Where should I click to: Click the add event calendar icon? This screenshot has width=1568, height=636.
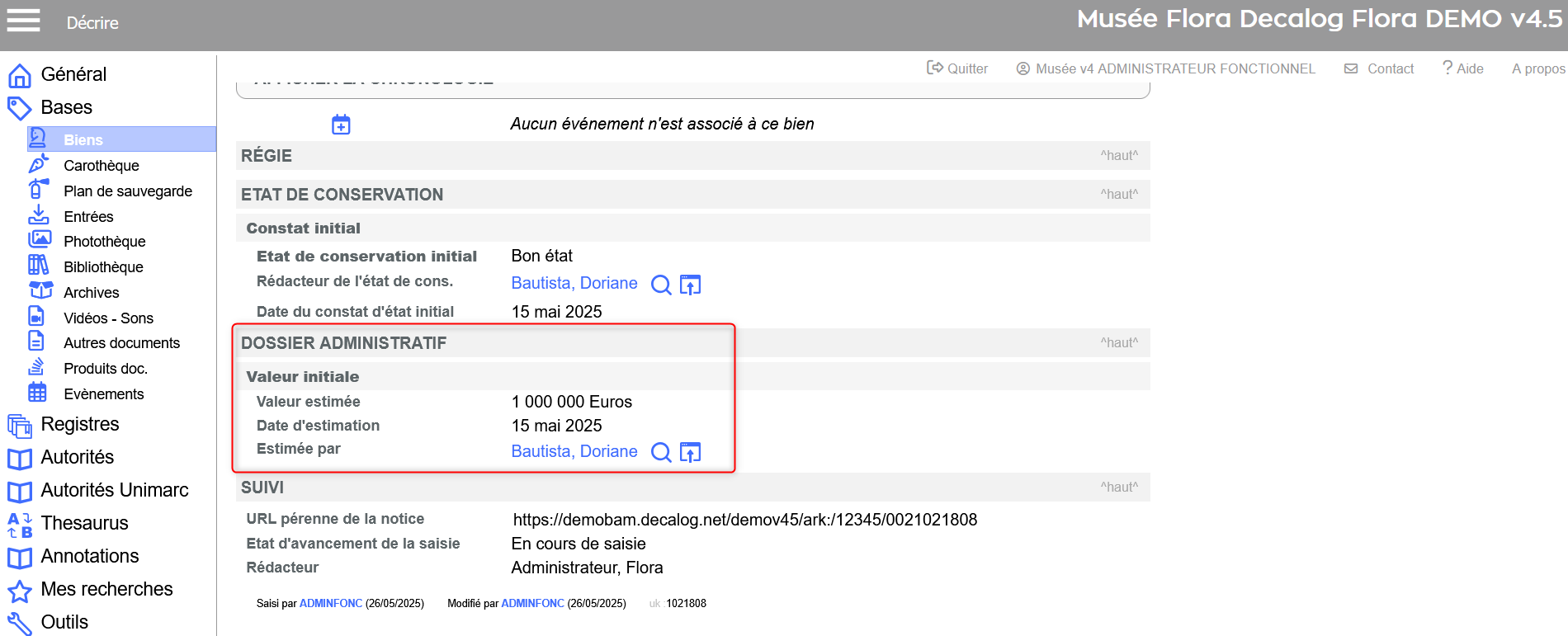pyautogui.click(x=341, y=125)
